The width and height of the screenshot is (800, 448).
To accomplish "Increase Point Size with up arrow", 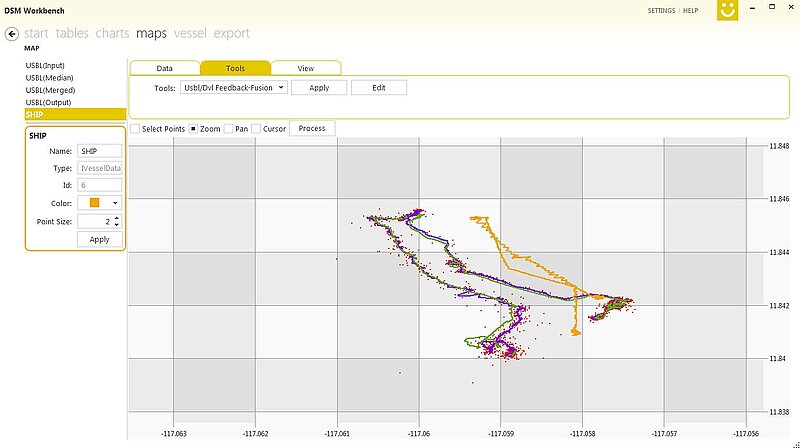I will point(117,218).
